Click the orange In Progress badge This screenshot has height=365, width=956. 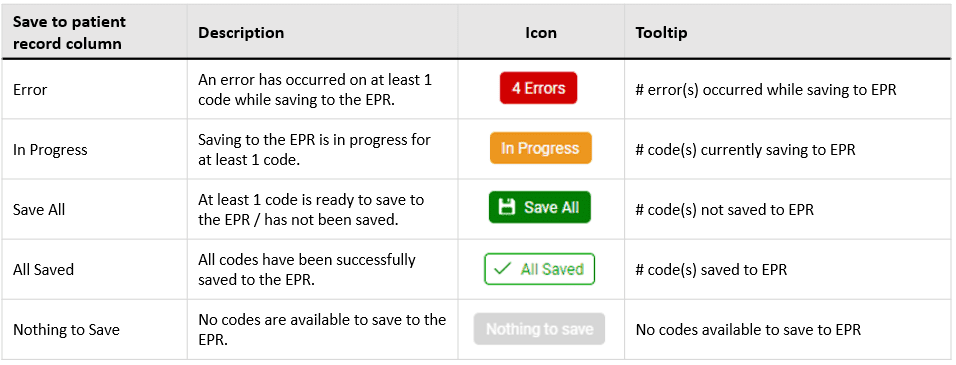[x=540, y=148]
